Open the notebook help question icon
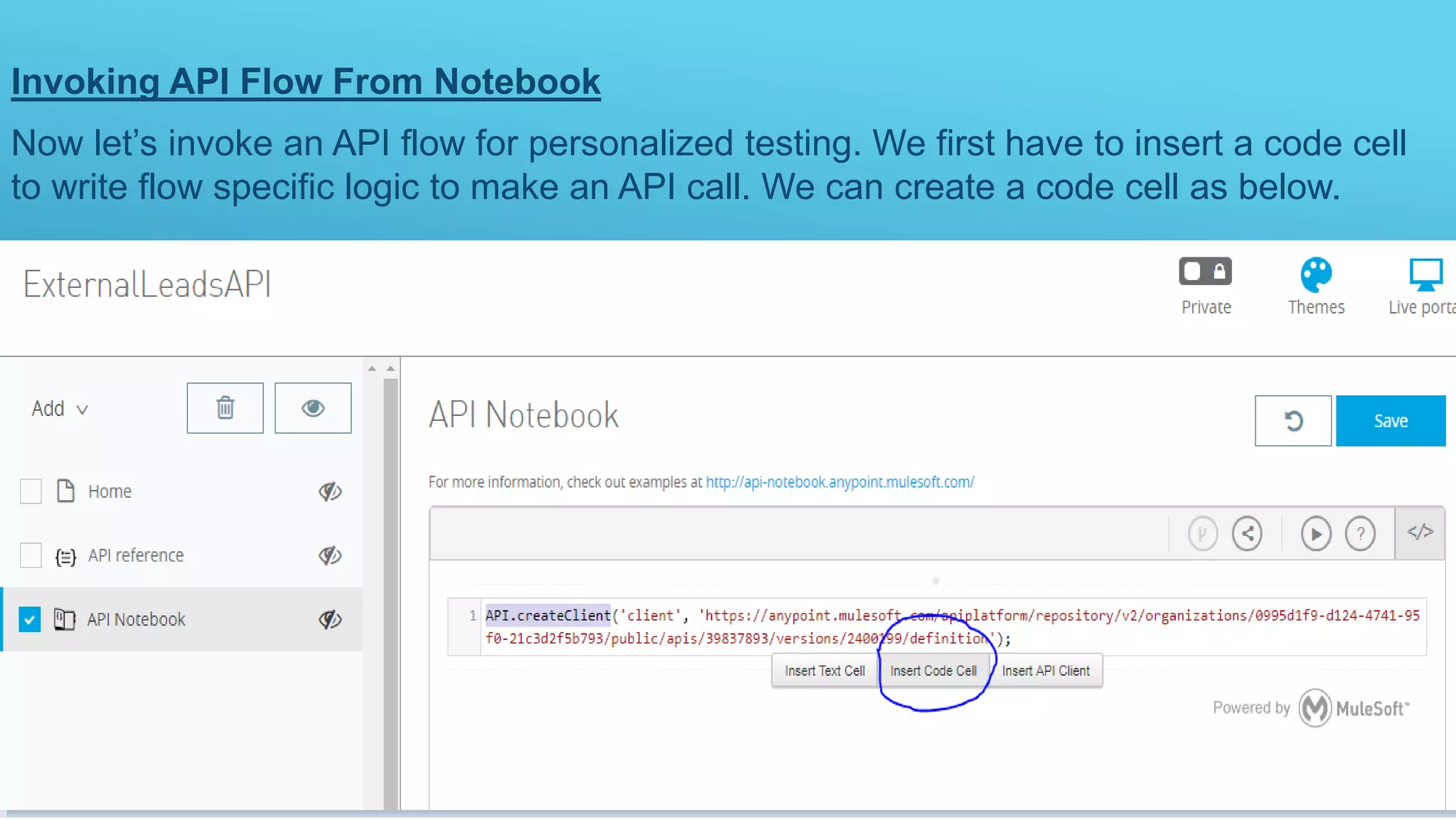This screenshot has width=1456, height=819. pos(1360,533)
